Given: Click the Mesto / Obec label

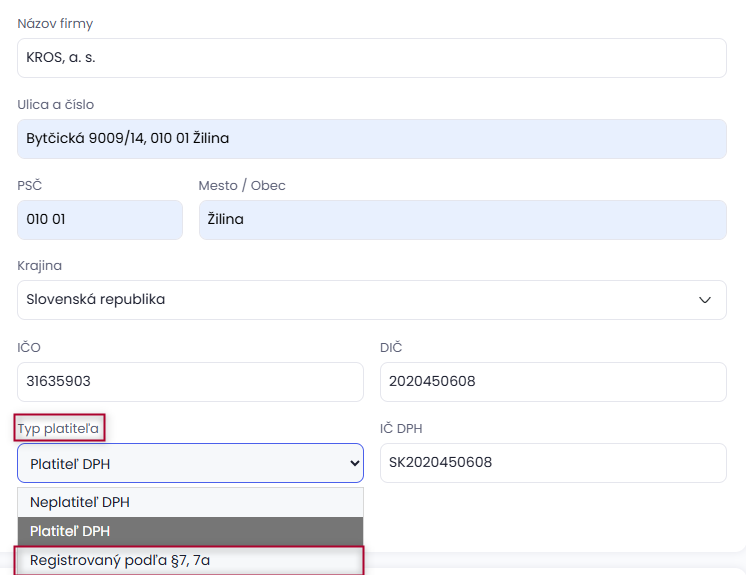Looking at the screenshot, I should pos(242,185).
